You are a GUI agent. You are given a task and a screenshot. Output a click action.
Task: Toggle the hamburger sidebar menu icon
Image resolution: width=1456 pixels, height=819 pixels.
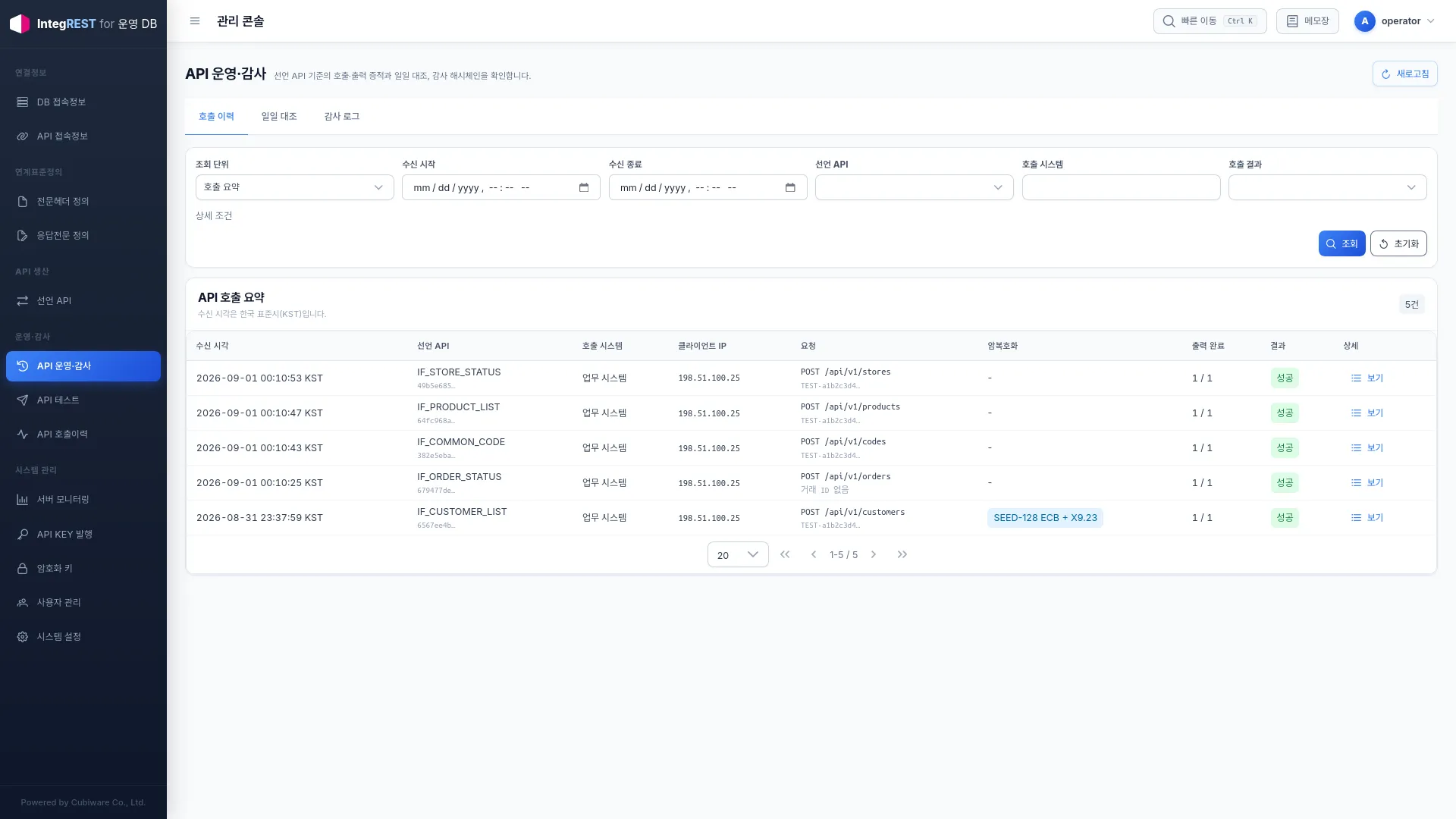pos(195,21)
